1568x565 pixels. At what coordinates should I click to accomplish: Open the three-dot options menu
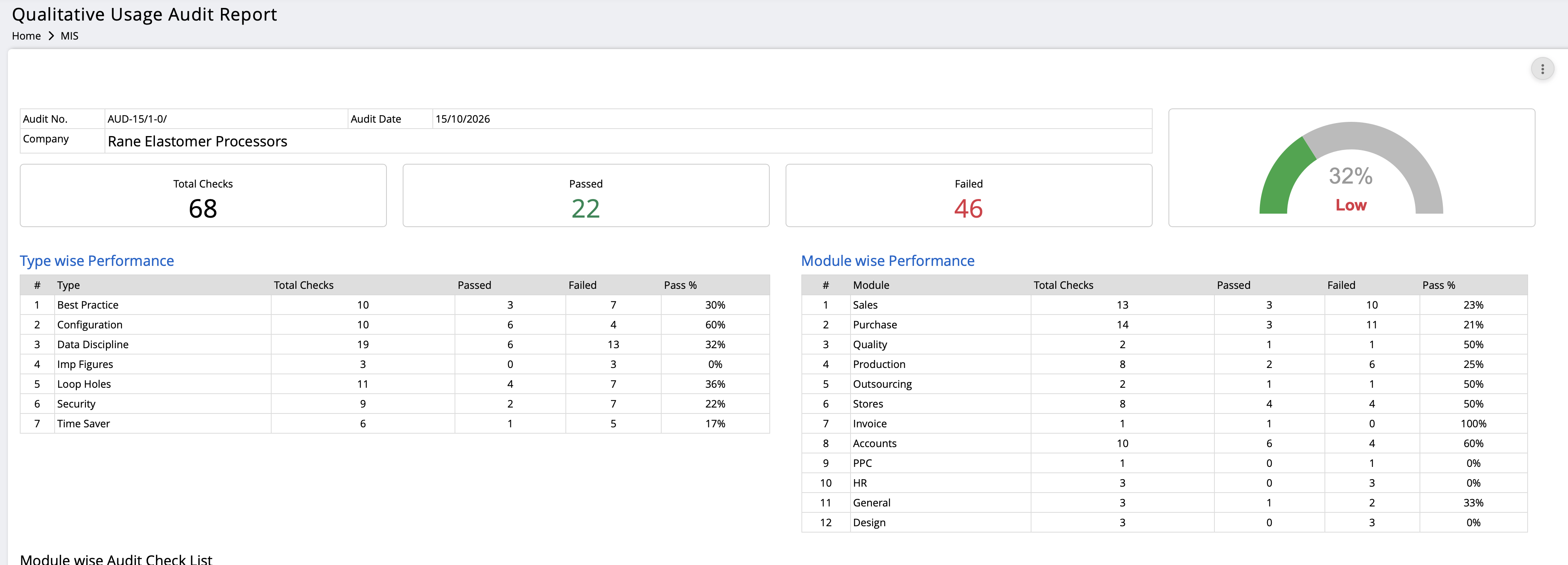[1542, 69]
